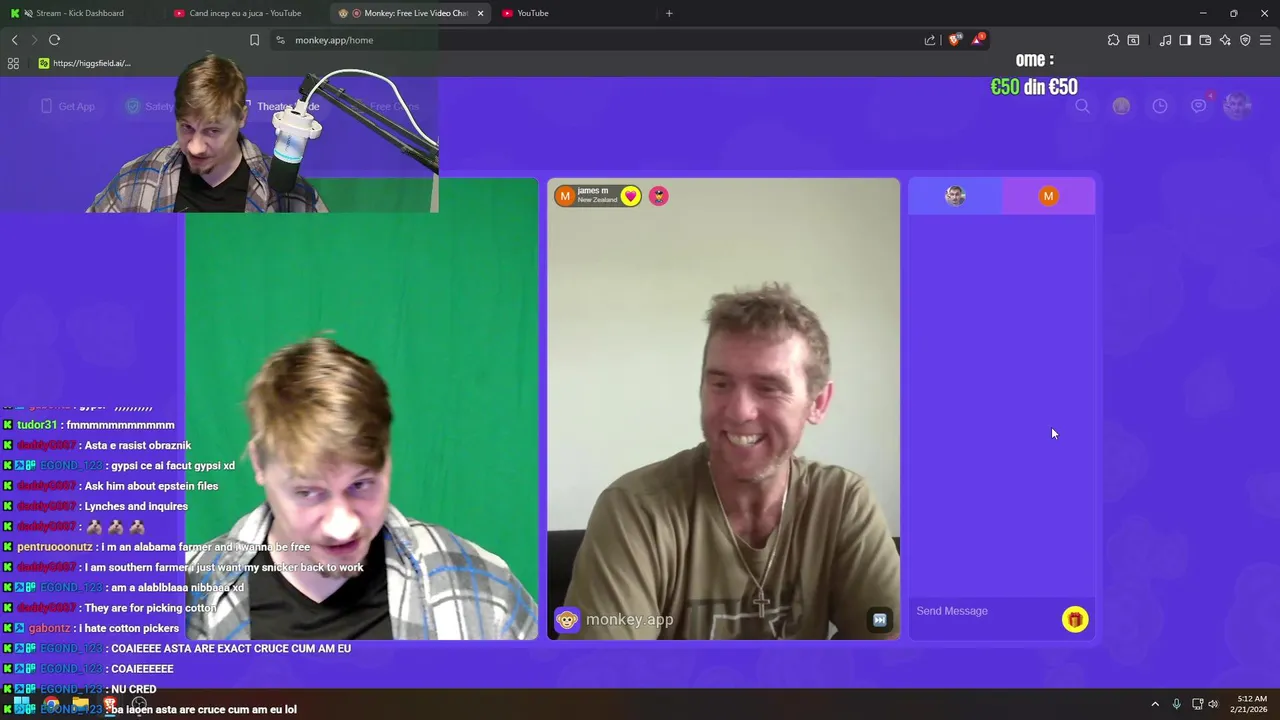Click username gabontz in chat overlay

(49, 628)
